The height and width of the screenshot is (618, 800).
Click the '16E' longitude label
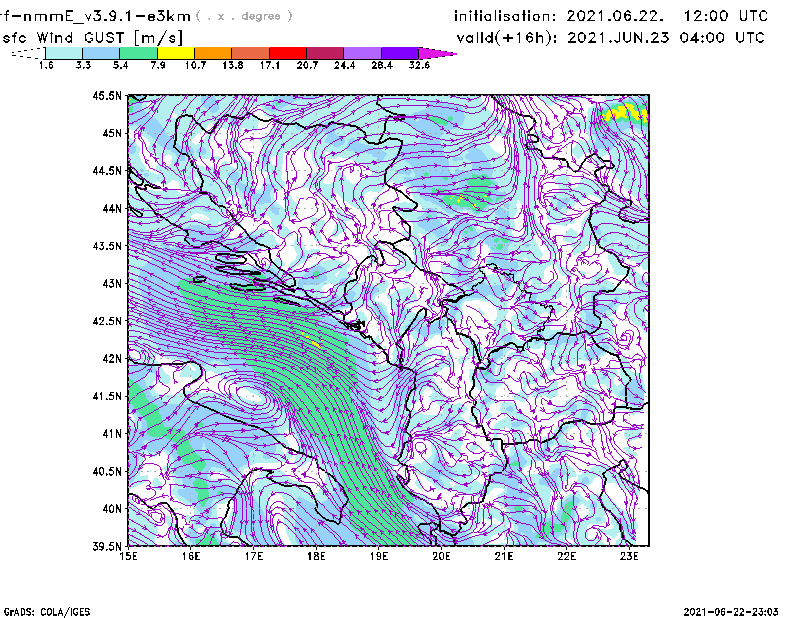click(191, 556)
